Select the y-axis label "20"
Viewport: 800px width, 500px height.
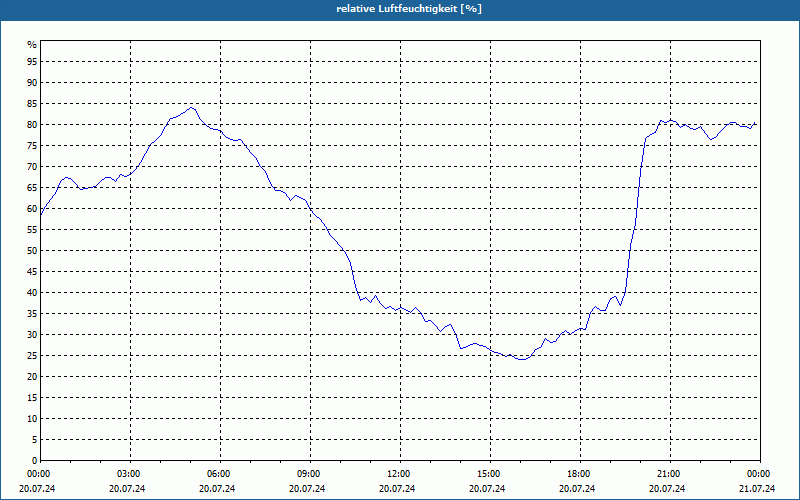click(x=32, y=377)
